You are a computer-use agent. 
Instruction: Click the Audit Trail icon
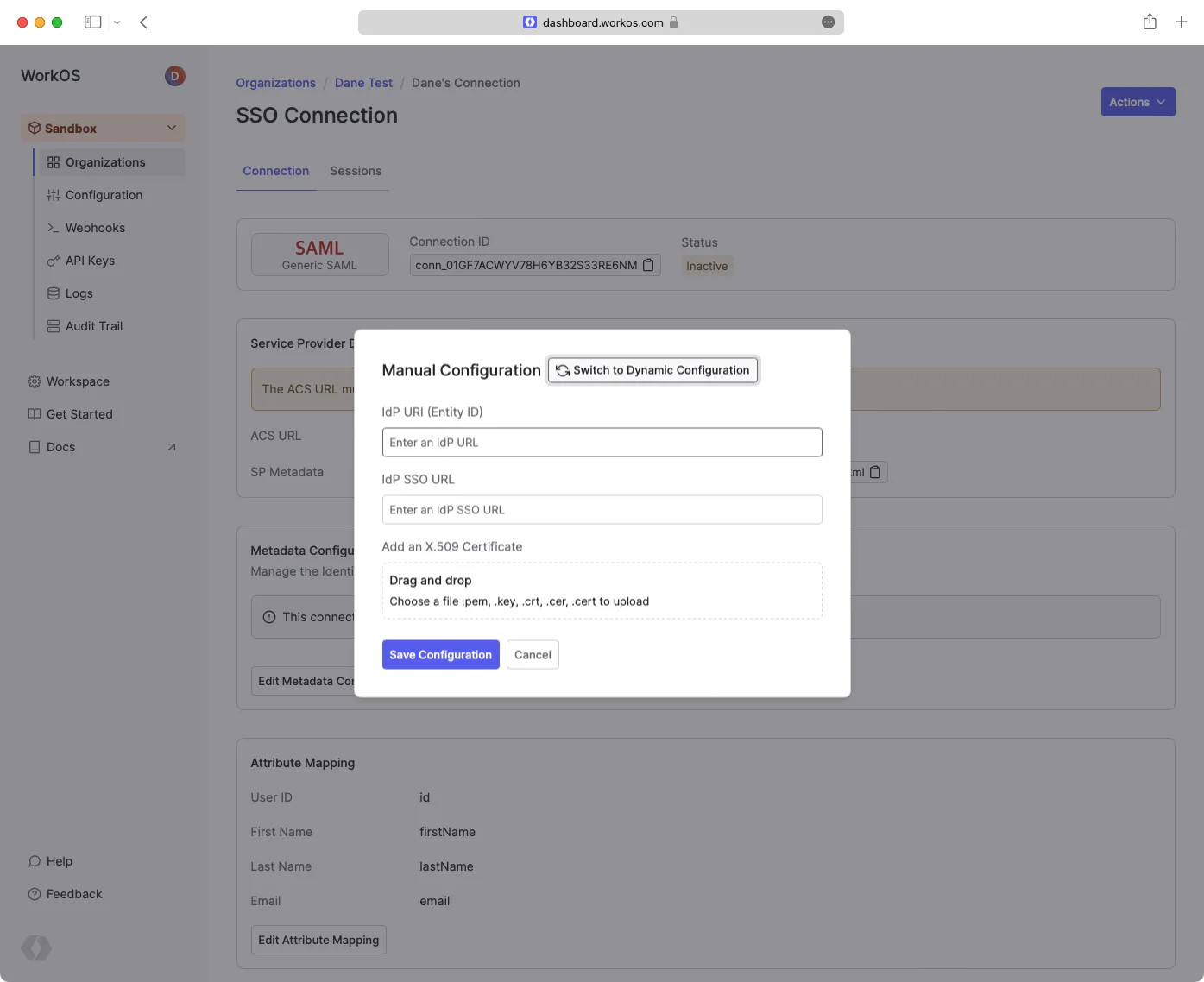(54, 326)
